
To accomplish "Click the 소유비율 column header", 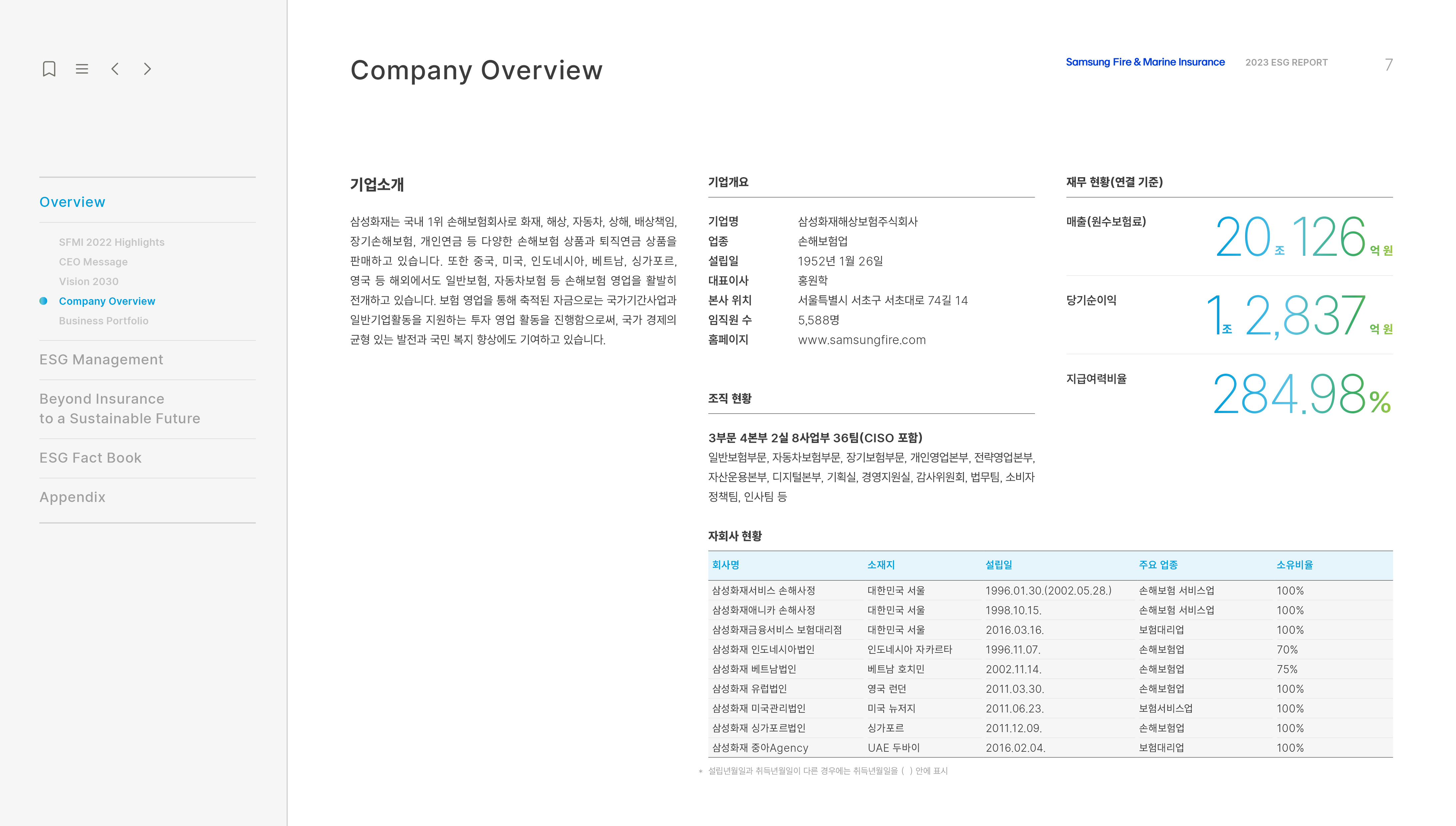I will tap(1294, 565).
